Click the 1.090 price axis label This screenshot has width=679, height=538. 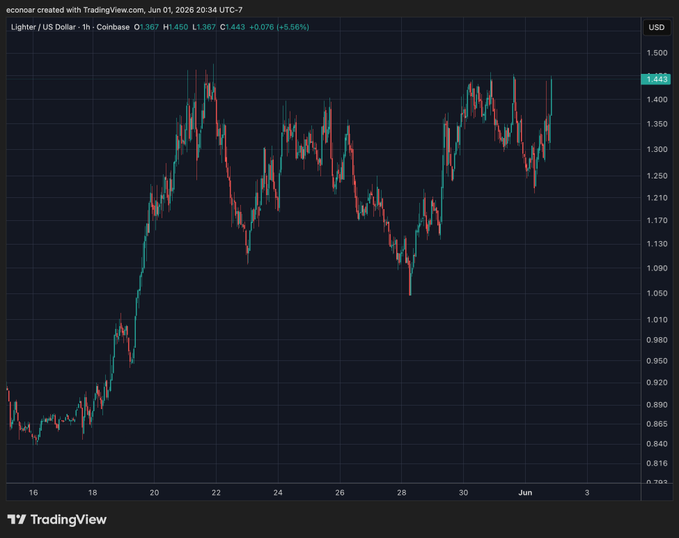coord(657,268)
